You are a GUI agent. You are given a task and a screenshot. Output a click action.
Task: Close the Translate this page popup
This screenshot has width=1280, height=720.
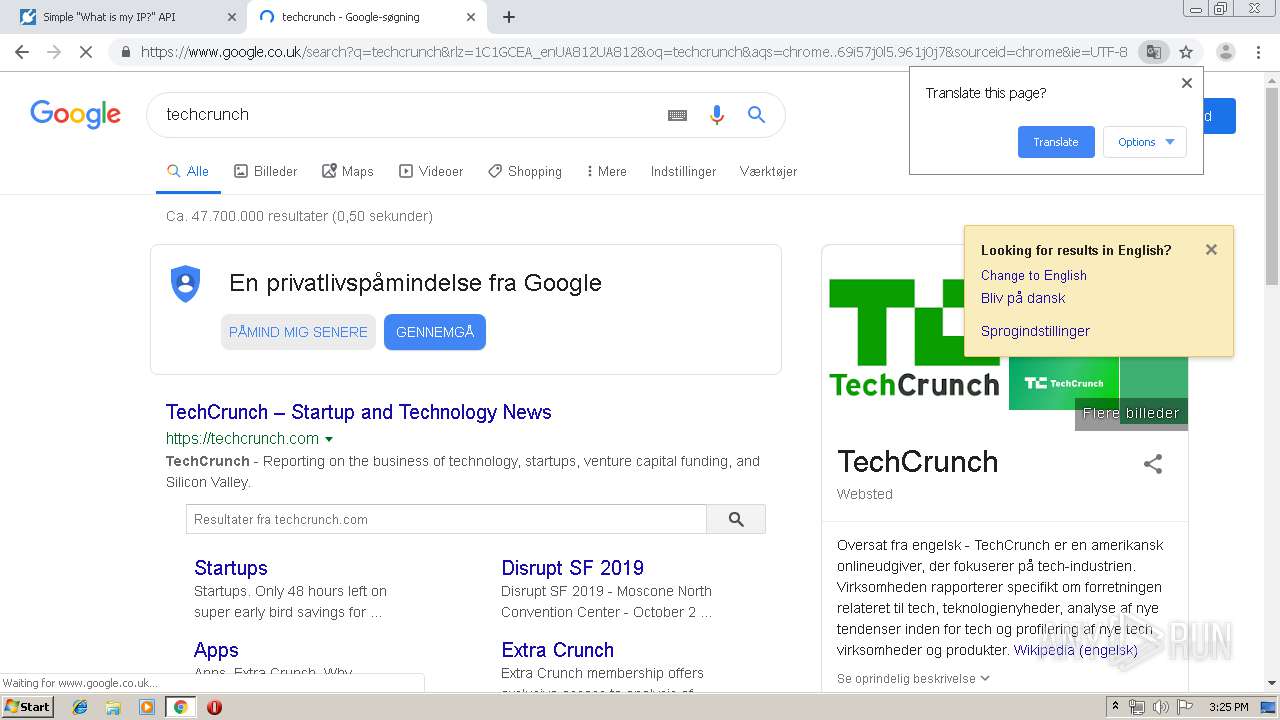click(x=1187, y=83)
